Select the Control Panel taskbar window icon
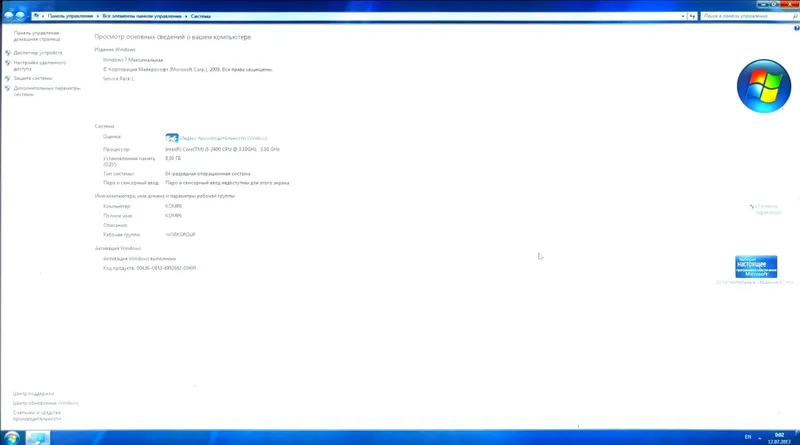800x445 pixels. pos(38,438)
